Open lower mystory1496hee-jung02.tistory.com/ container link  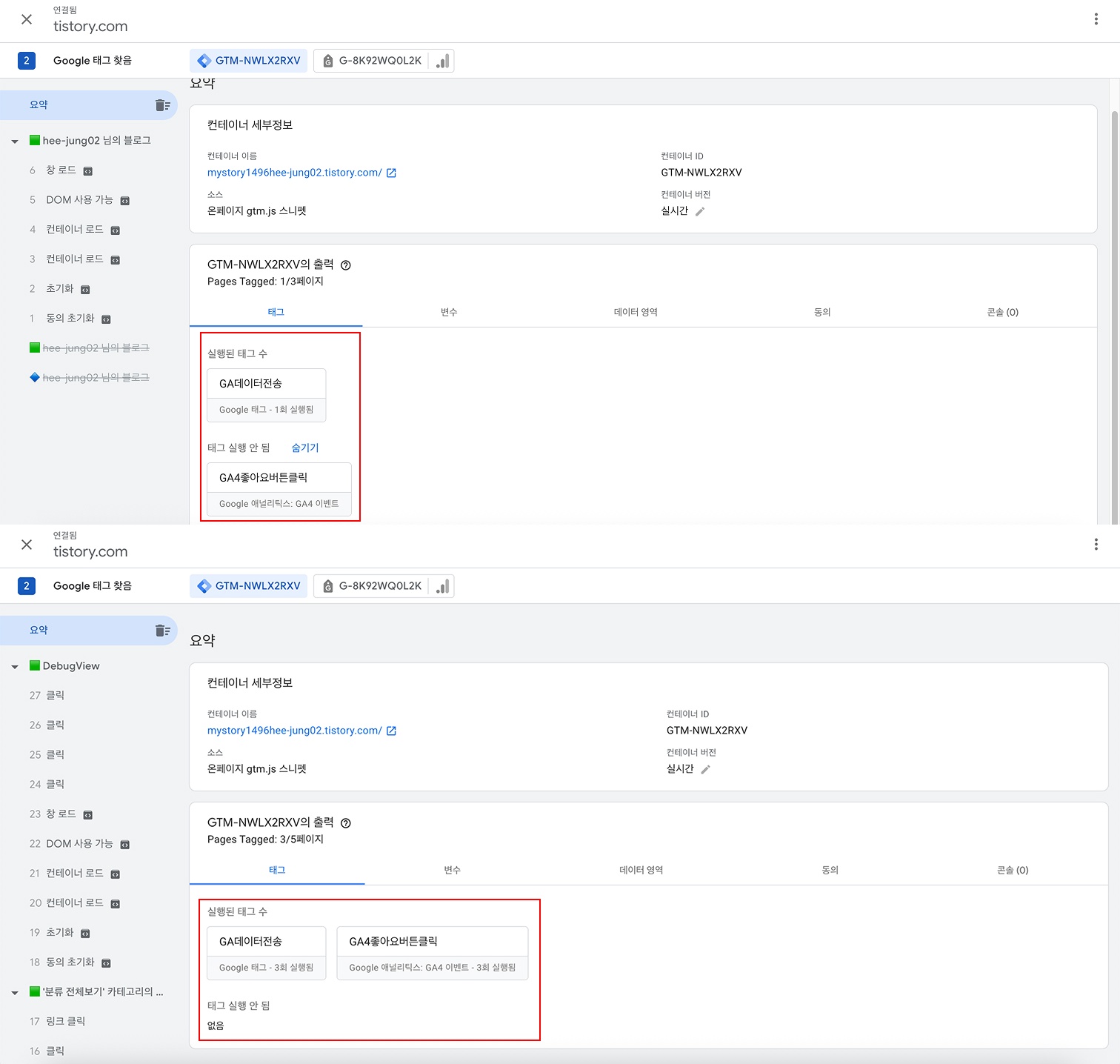[295, 731]
